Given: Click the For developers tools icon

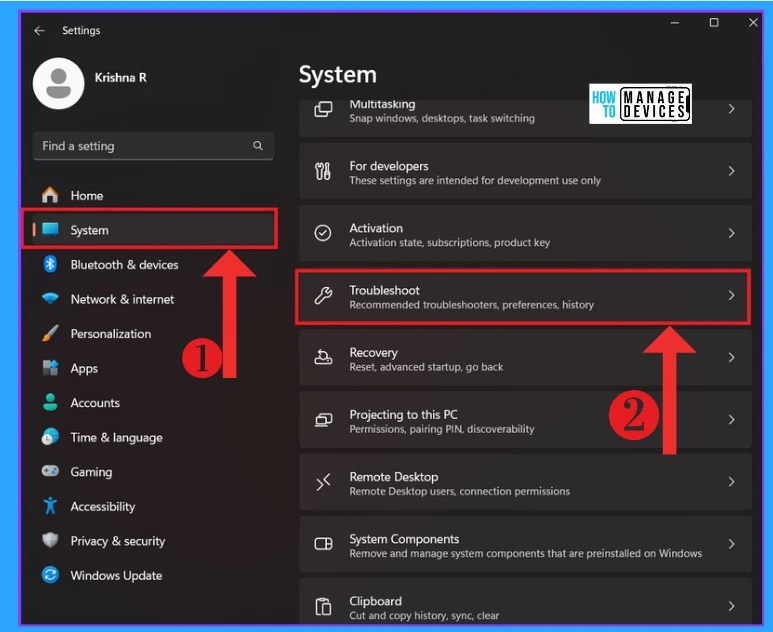Looking at the screenshot, I should pyautogui.click(x=323, y=172).
